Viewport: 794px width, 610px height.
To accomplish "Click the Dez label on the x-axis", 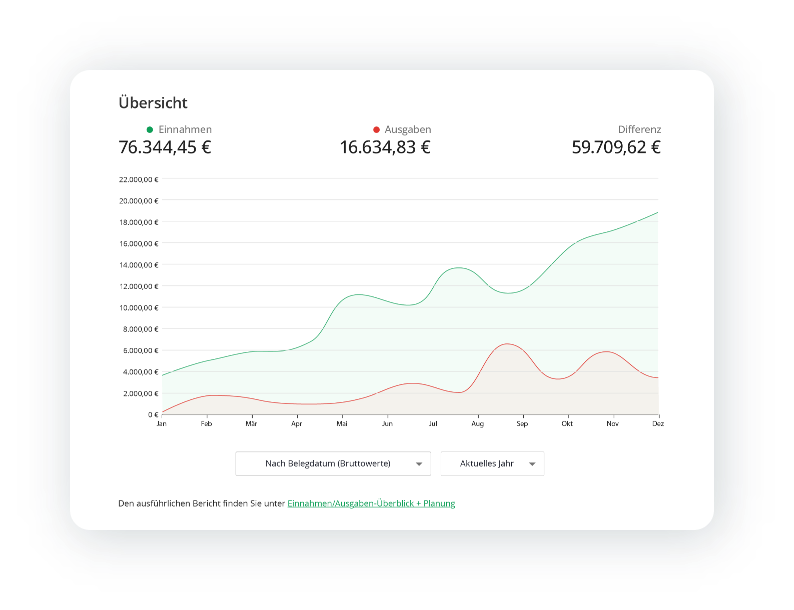I will point(657,424).
